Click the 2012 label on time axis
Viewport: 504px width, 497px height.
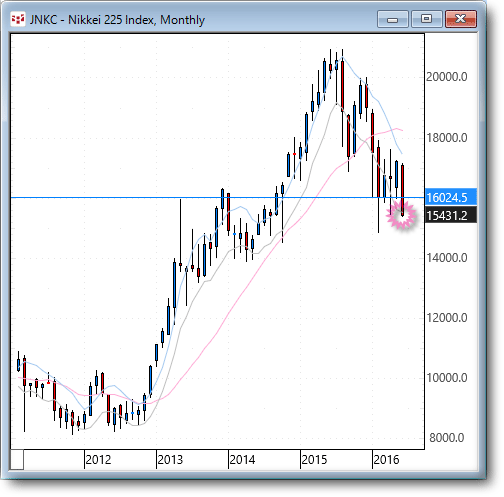pyautogui.click(x=98, y=460)
